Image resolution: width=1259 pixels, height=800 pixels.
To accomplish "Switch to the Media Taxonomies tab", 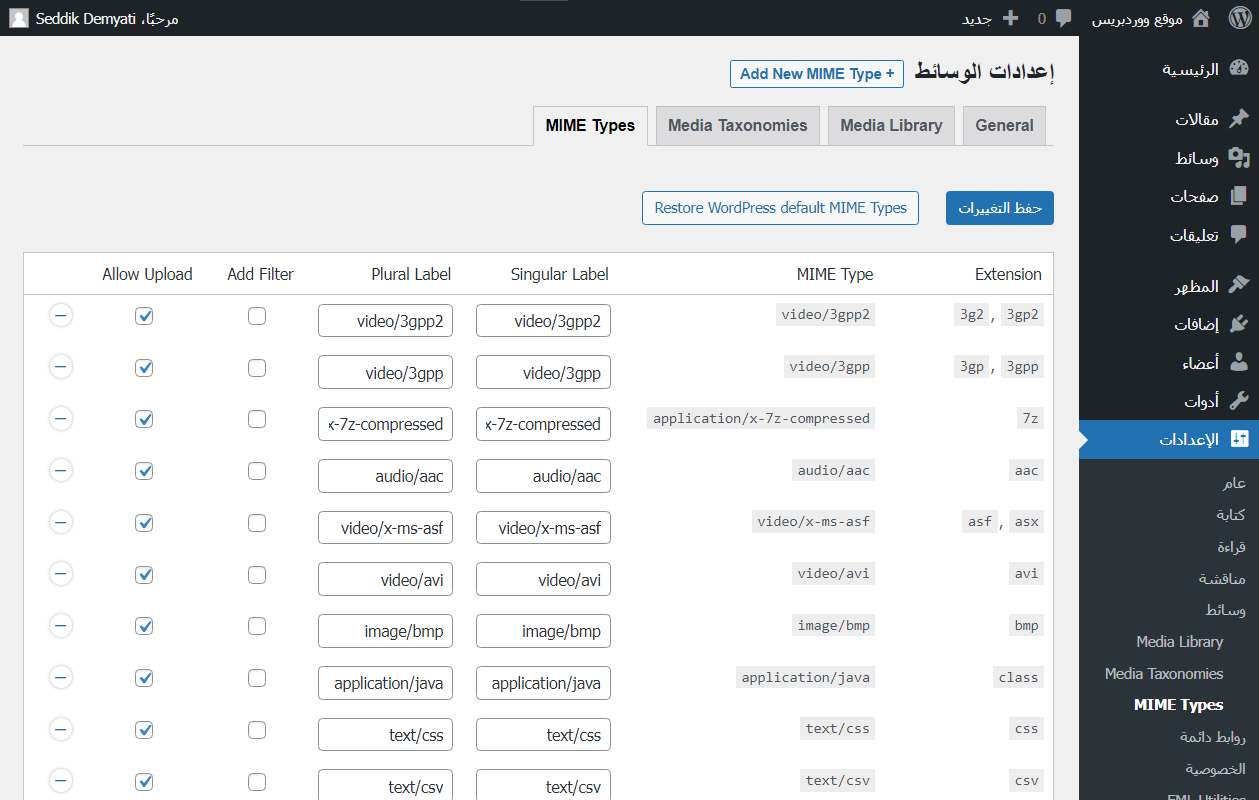I will [x=737, y=126].
